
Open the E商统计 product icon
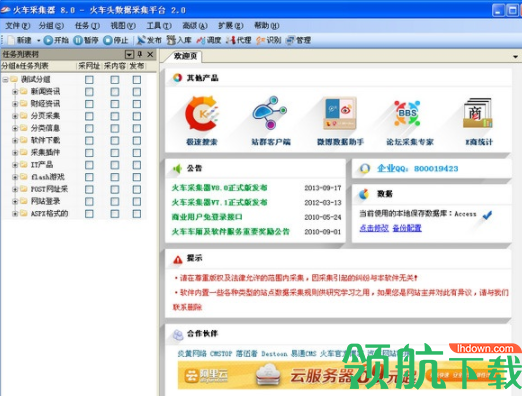pyautogui.click(x=478, y=113)
